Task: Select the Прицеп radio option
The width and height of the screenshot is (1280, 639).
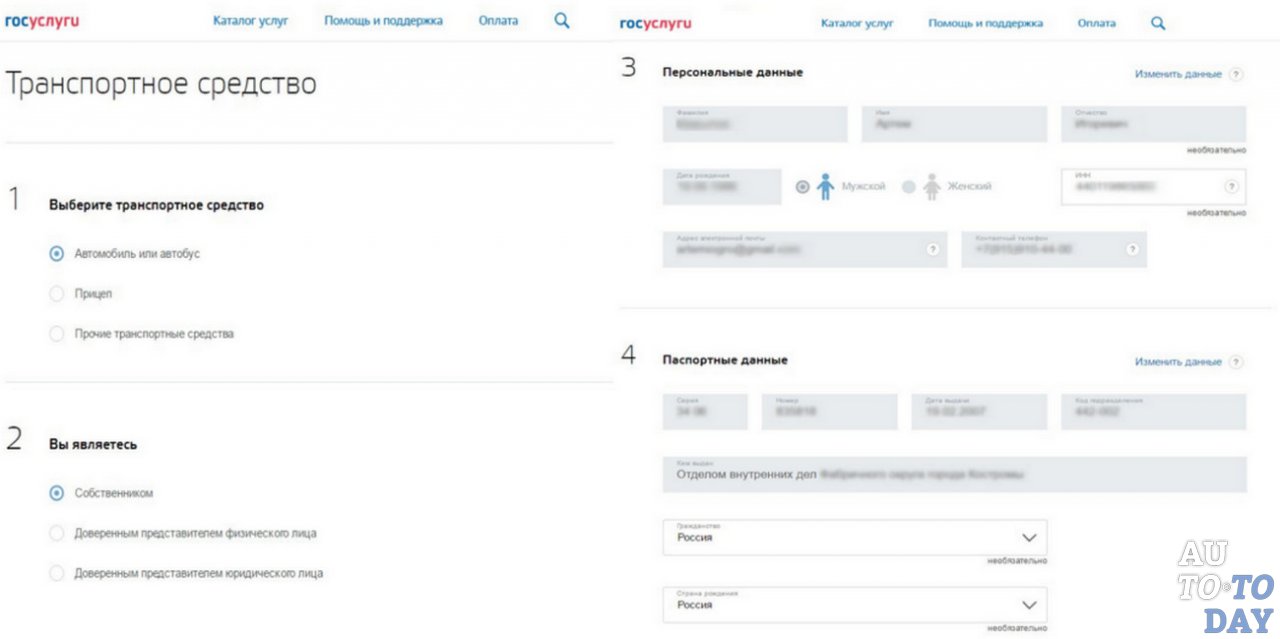Action: click(57, 294)
